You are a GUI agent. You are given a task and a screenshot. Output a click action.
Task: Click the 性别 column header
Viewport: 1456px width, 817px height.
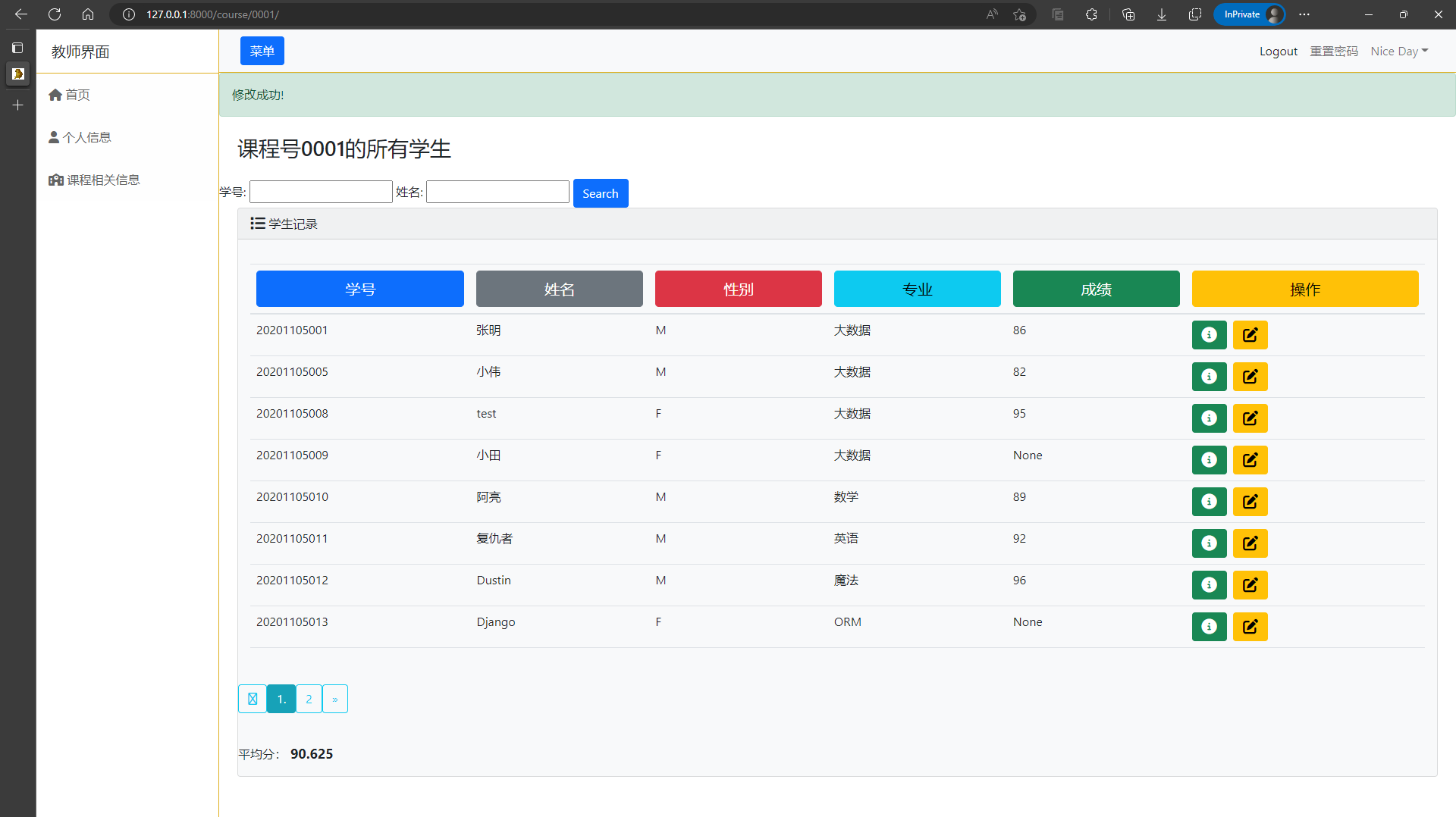[x=739, y=289]
